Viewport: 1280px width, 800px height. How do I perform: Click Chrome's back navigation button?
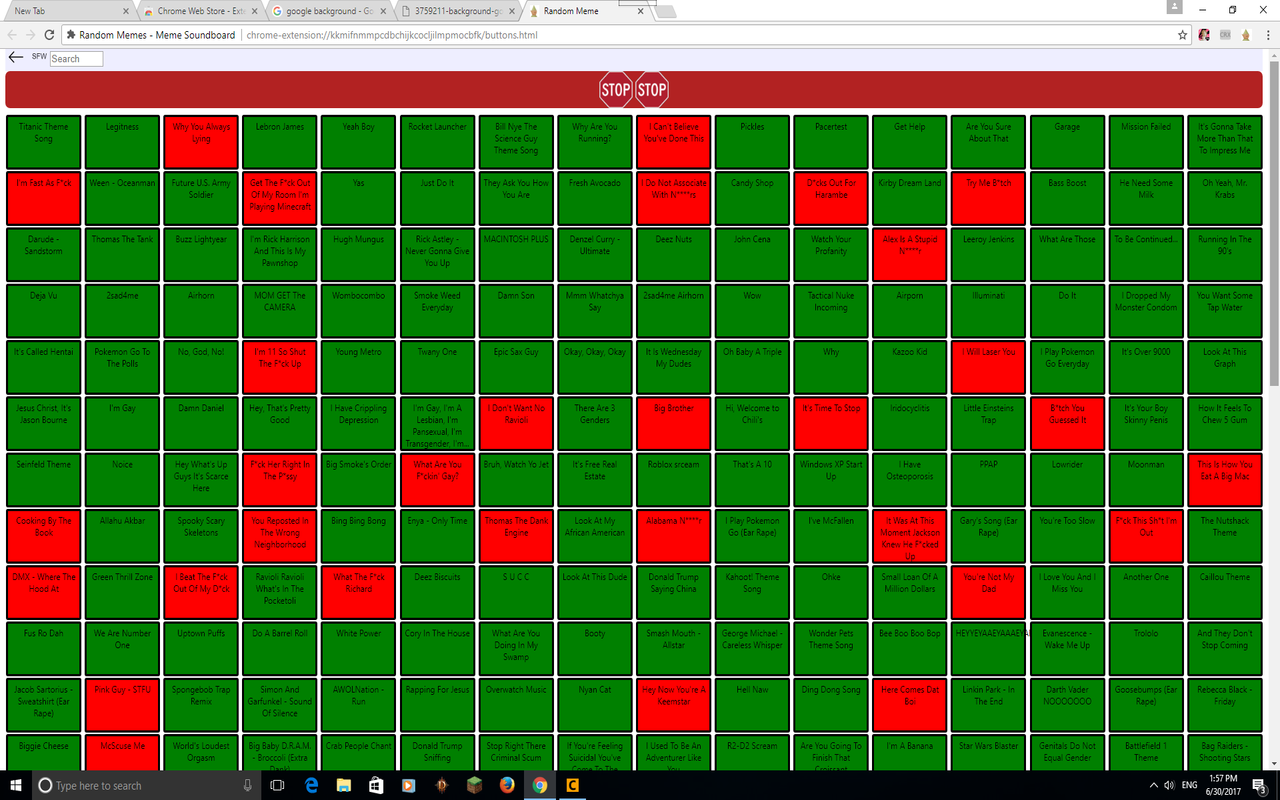[11, 34]
